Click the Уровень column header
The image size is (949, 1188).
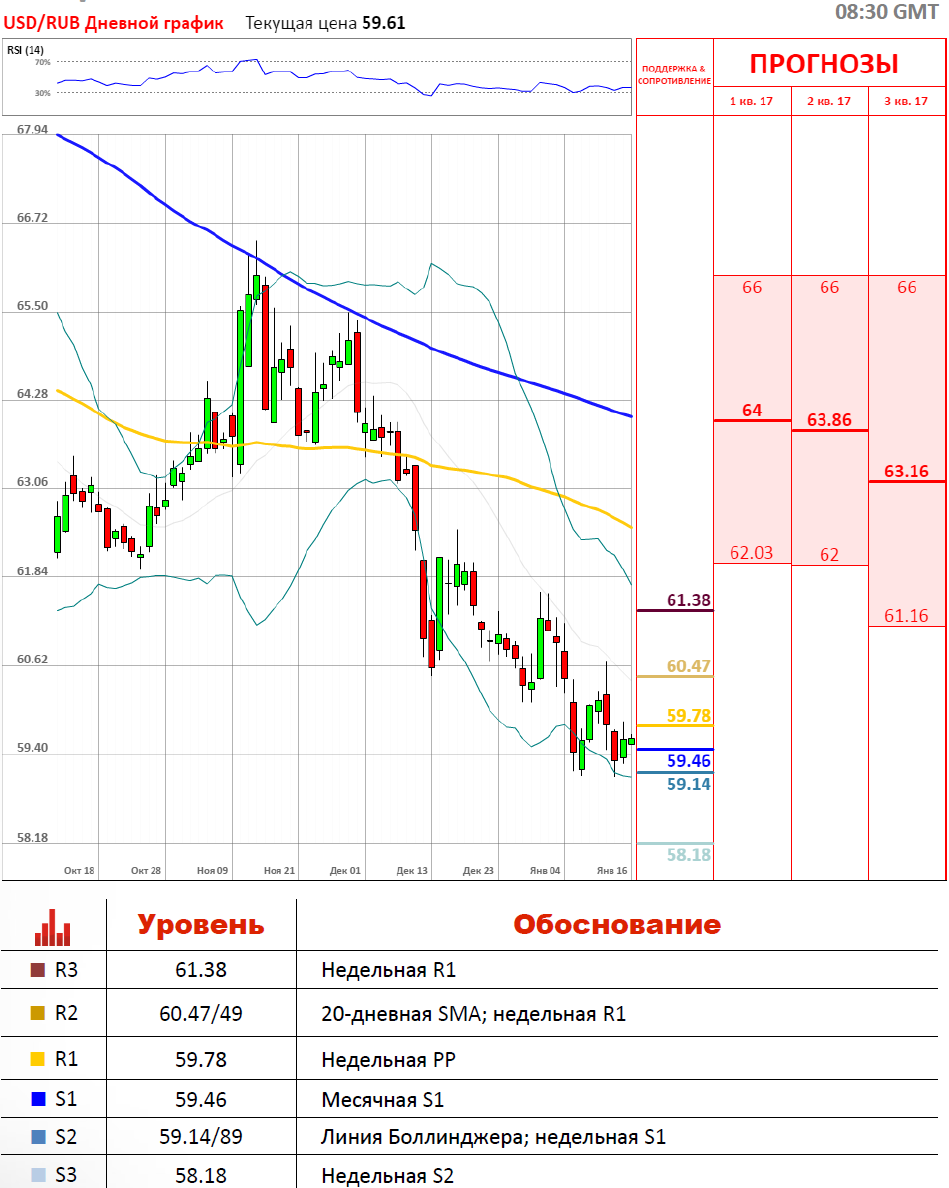pyautogui.click(x=200, y=924)
